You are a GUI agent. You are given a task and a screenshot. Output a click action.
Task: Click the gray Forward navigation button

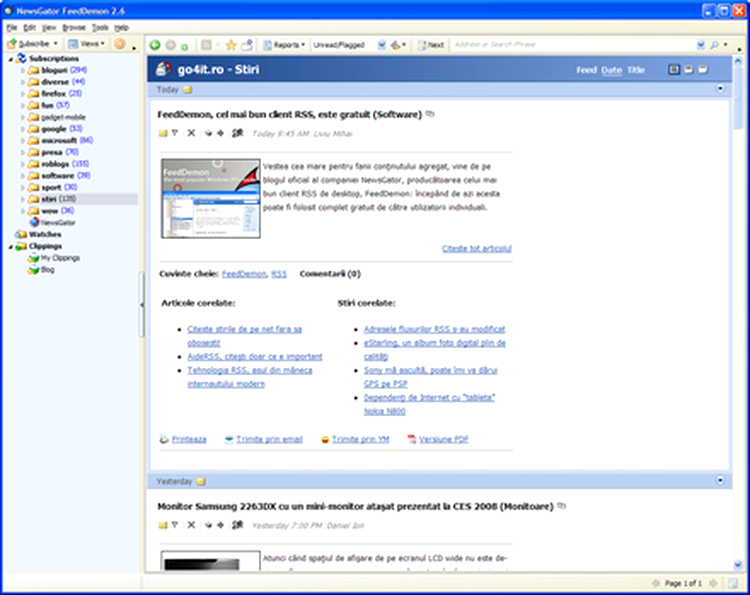click(170, 45)
